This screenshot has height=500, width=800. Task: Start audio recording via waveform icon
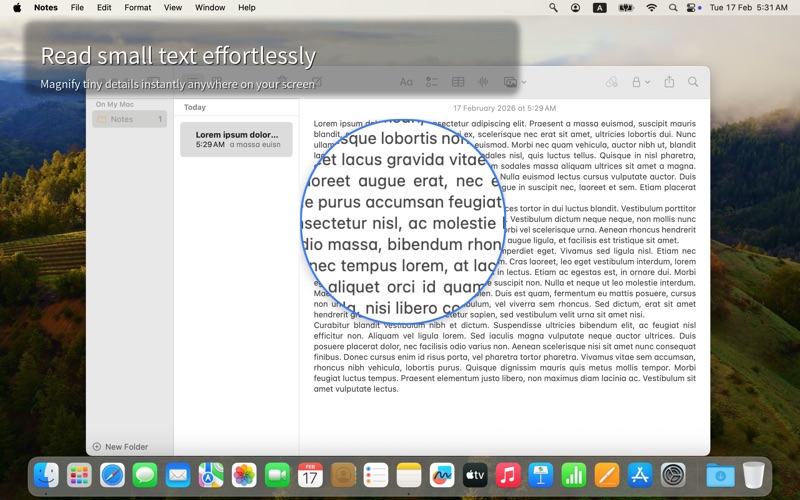click(x=483, y=82)
